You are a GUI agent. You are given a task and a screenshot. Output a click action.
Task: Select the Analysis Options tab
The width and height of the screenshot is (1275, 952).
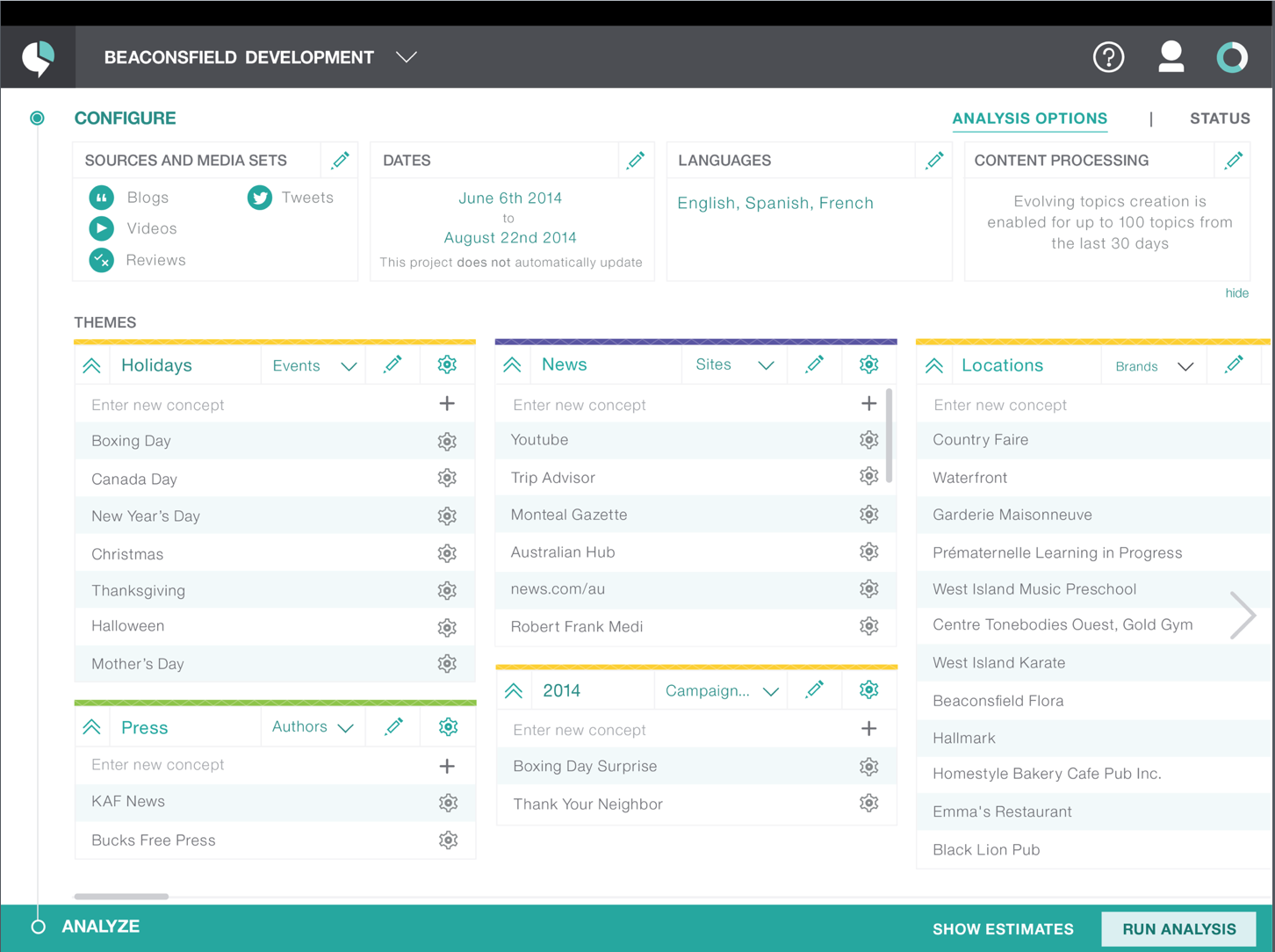click(x=1029, y=119)
